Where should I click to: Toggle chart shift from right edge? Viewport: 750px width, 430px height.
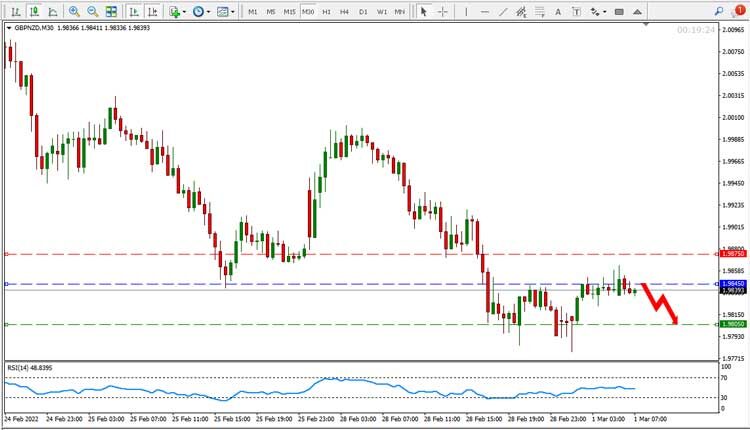pos(152,12)
